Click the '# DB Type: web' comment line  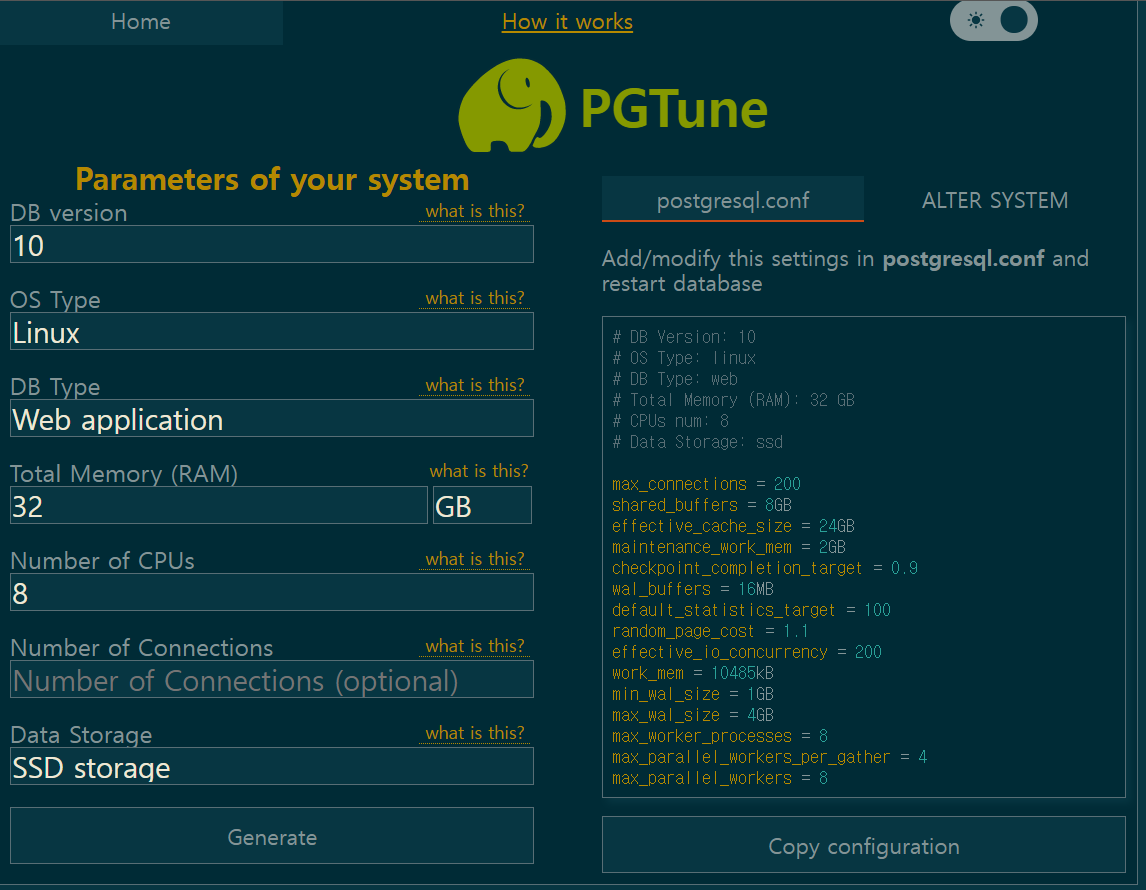point(675,380)
